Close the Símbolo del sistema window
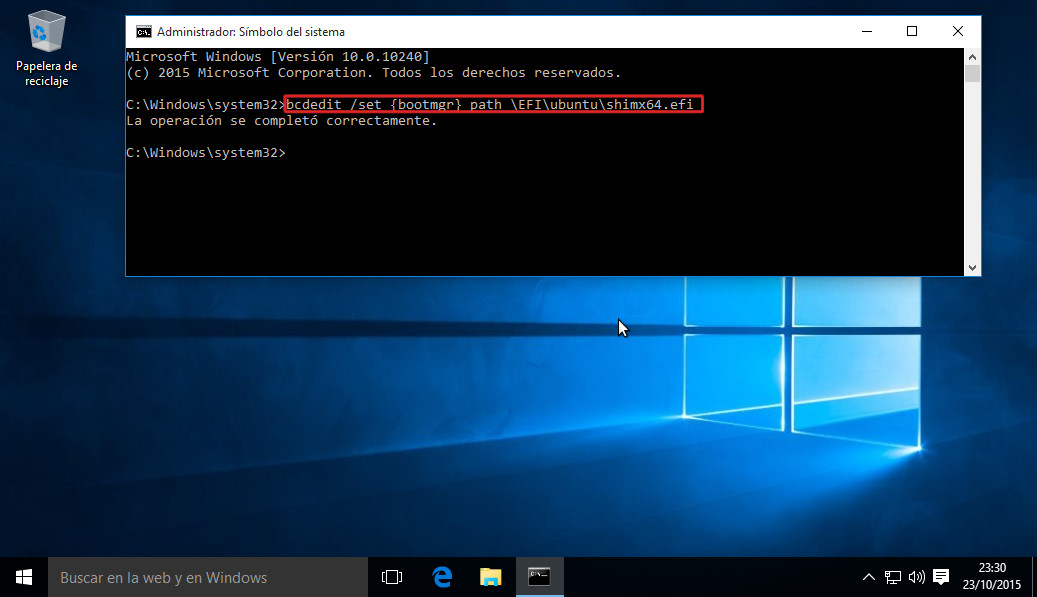 pyautogui.click(x=957, y=31)
